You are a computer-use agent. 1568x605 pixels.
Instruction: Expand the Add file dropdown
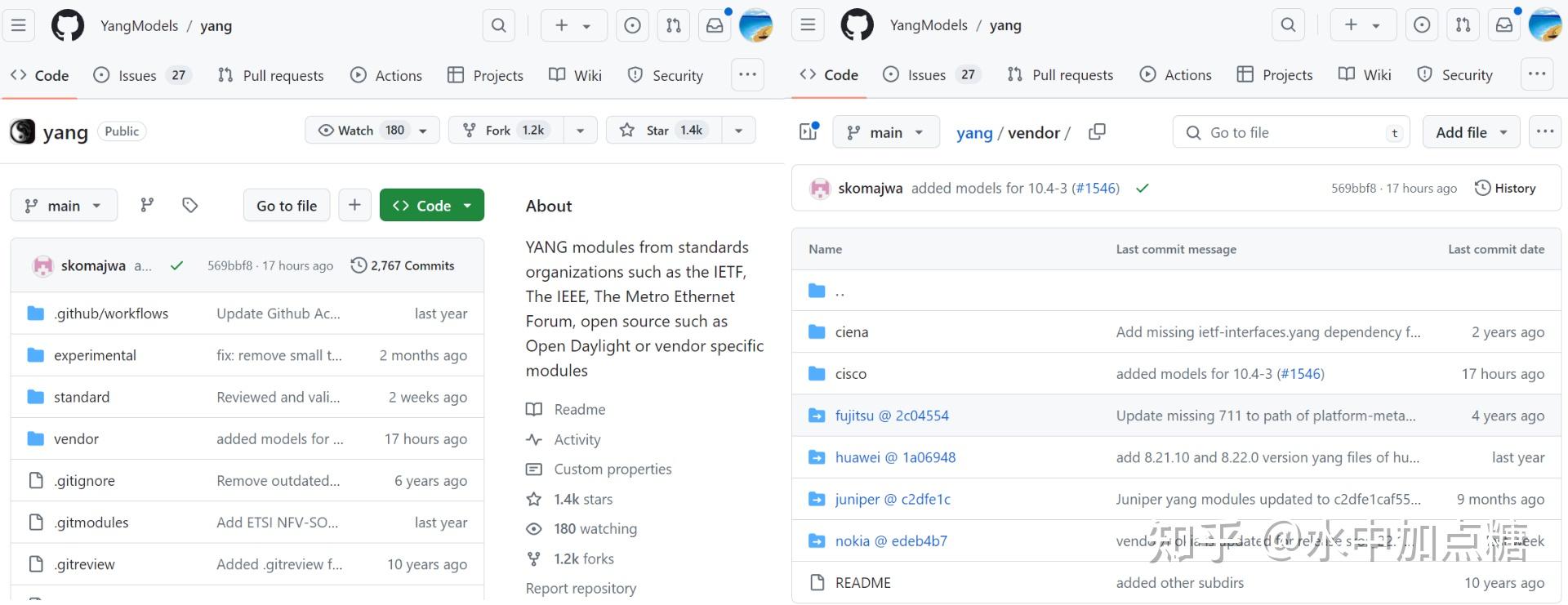coord(1471,132)
